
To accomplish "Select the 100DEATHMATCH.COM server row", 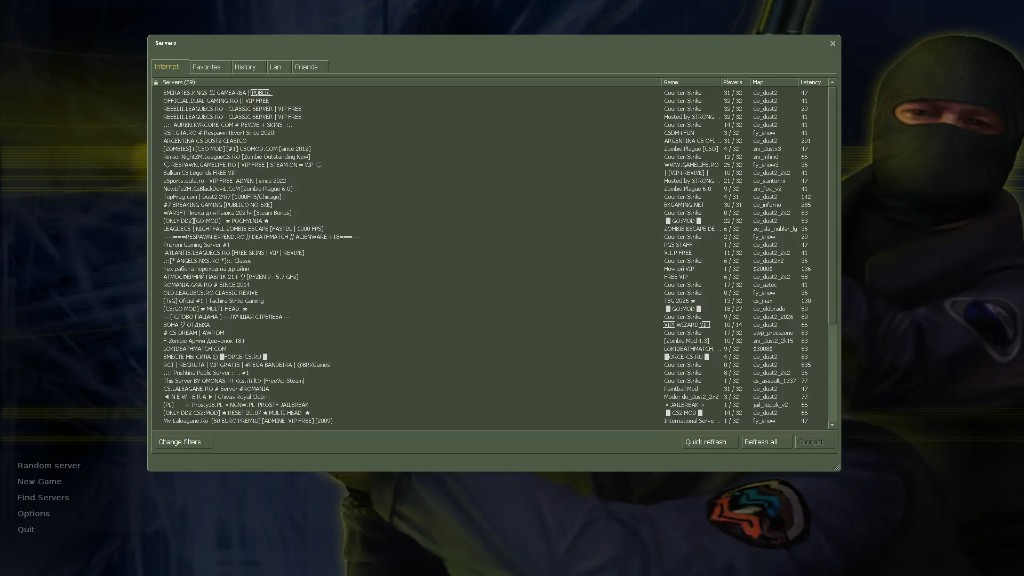I will pos(490,349).
